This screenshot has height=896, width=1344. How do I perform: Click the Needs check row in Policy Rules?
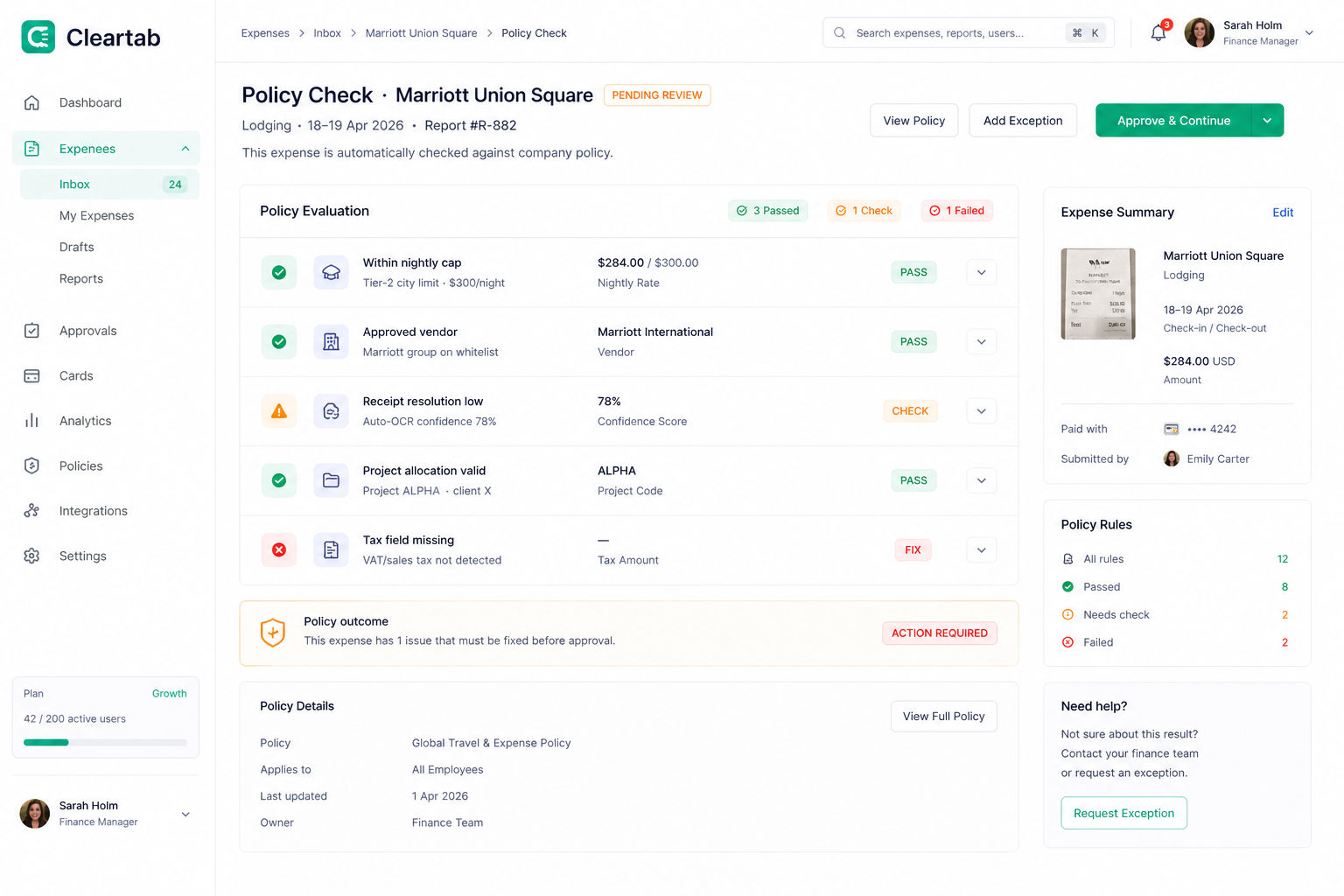1175,615
